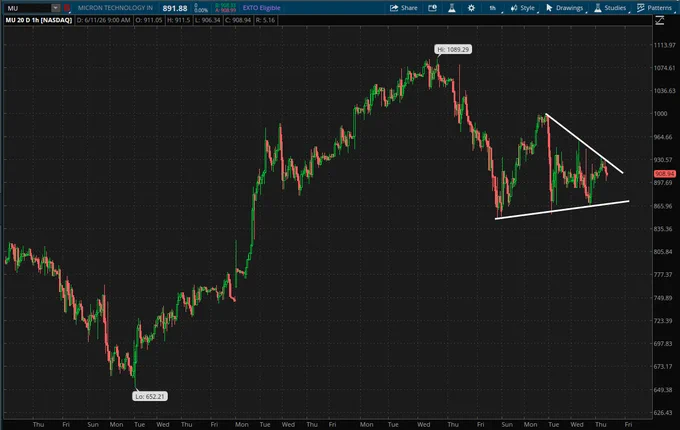Click the 626.43 price axis label
The image size is (680, 430).
[663, 413]
